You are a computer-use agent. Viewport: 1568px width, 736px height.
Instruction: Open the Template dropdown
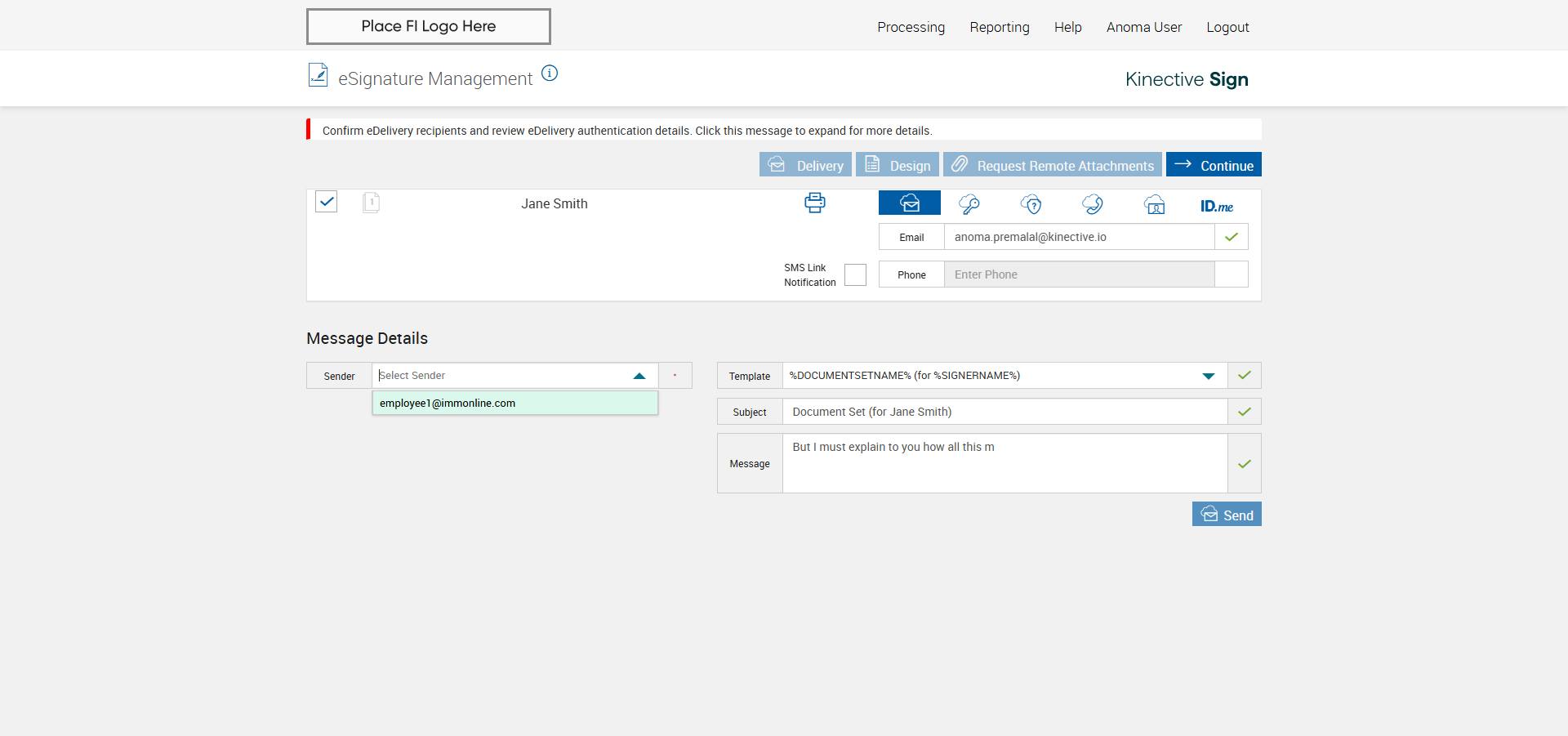(1208, 376)
